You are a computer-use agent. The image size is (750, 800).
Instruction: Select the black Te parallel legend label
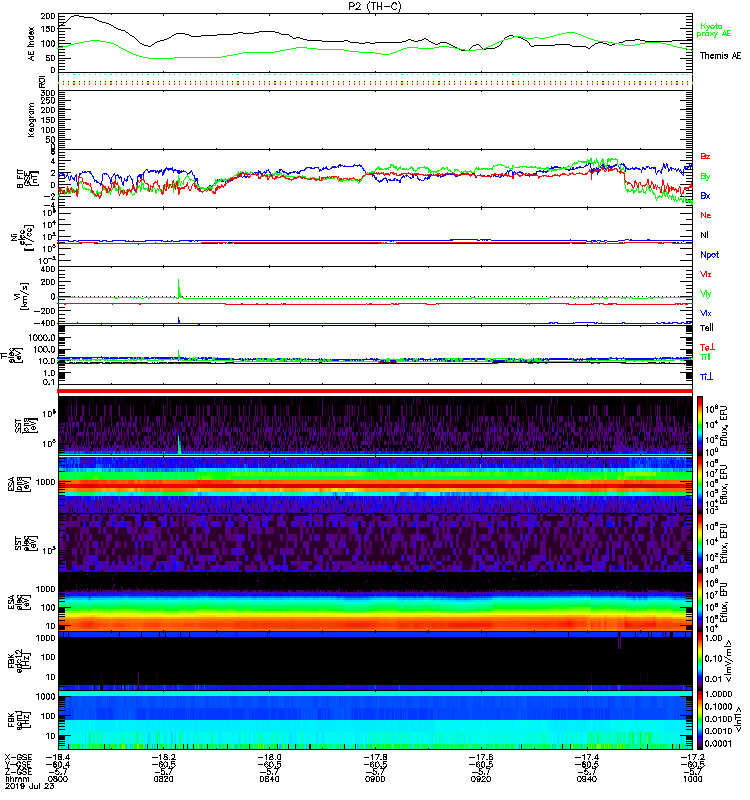pos(707,328)
